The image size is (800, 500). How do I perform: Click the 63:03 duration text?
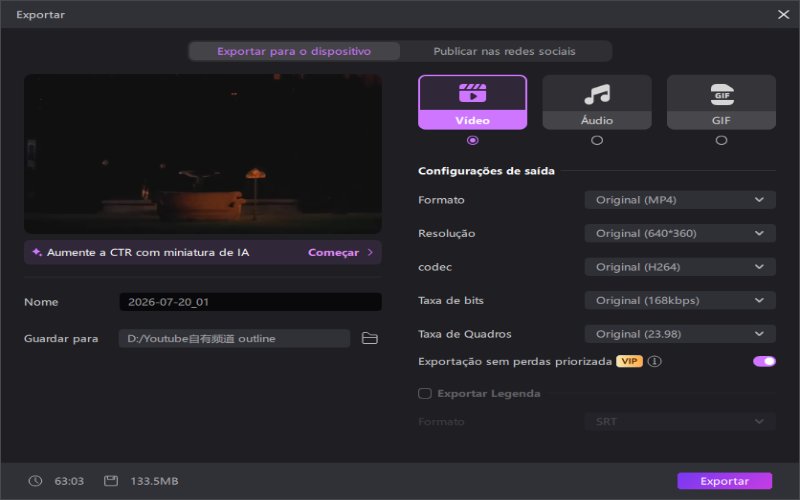point(69,481)
